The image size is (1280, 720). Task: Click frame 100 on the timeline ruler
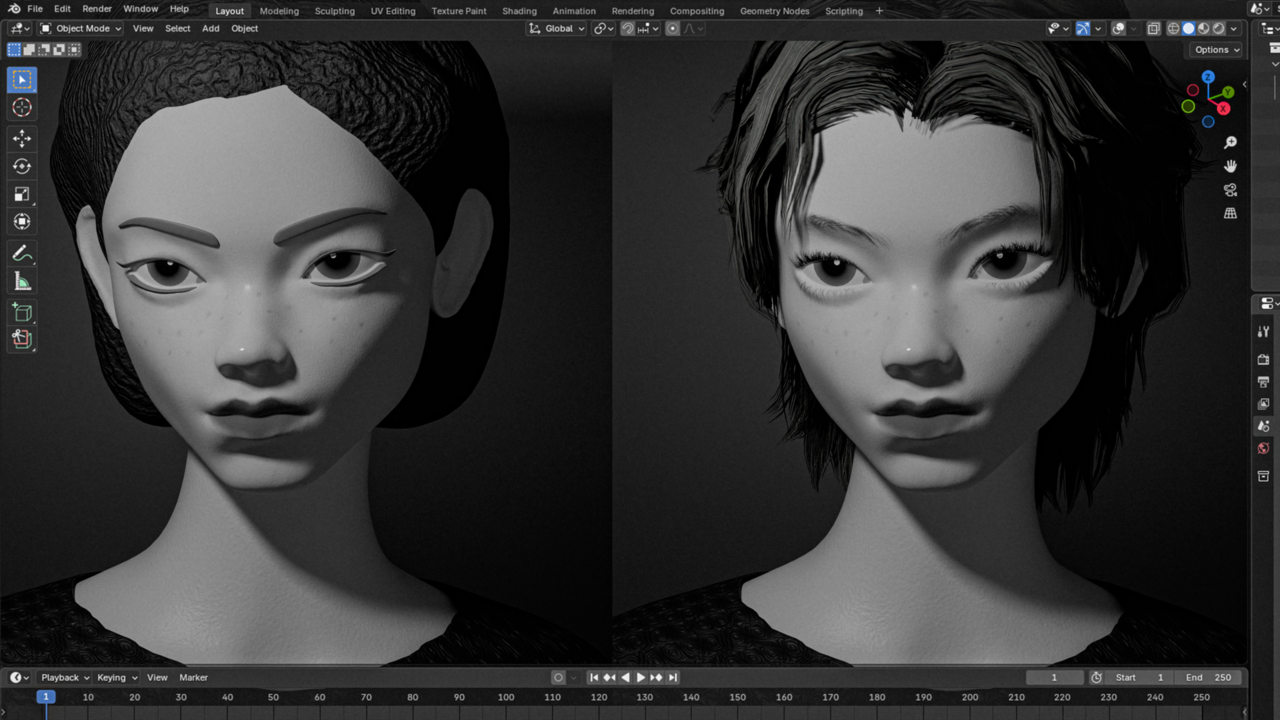tap(506, 697)
